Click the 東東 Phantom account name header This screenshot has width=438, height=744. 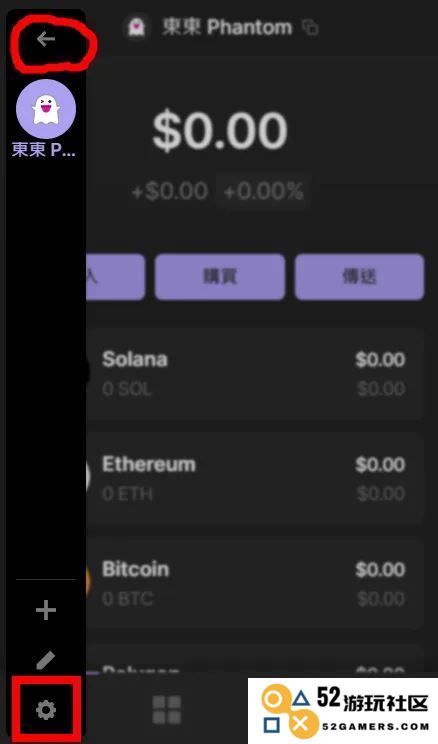click(227, 28)
